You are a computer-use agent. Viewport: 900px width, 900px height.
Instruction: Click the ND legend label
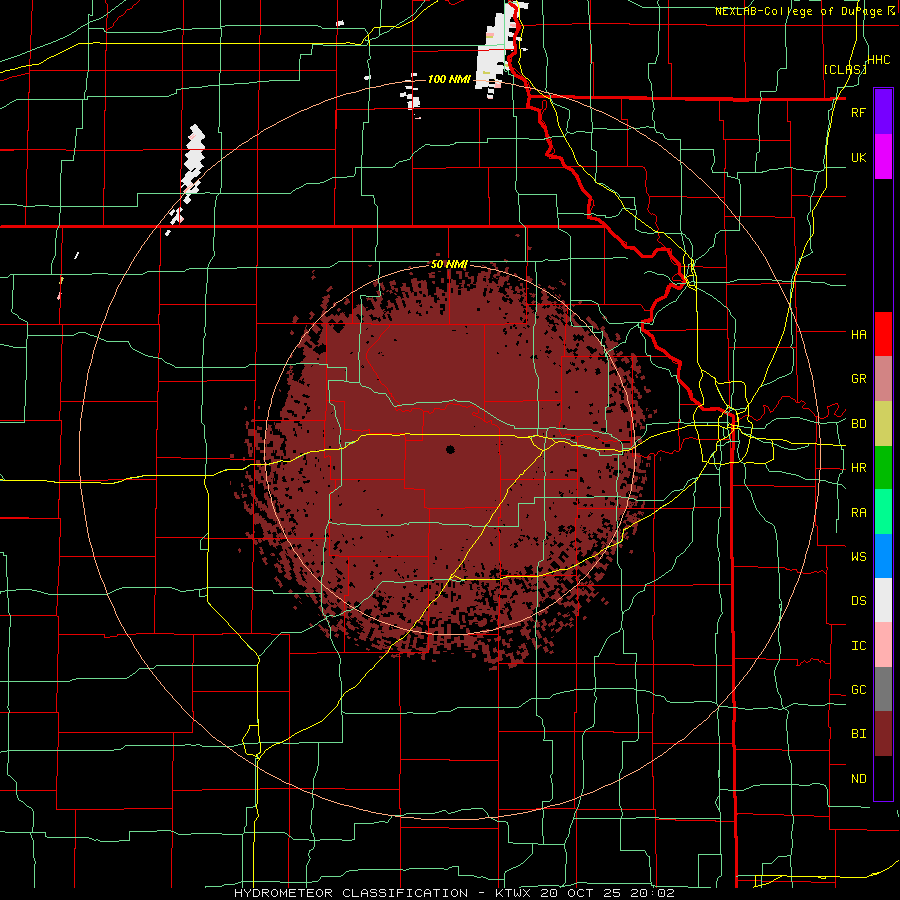[x=858, y=779]
